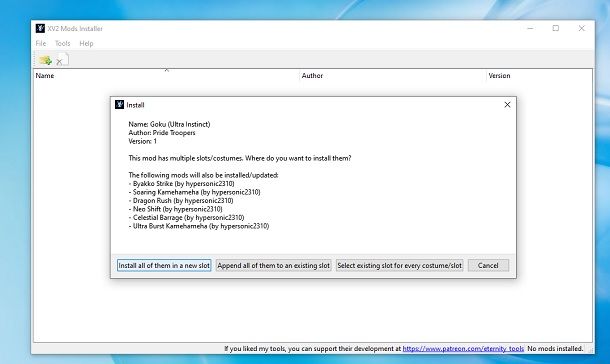Viewport: 610px width, 364px height.
Task: Maximize the XV2 Mods Installer window
Action: [x=556, y=28]
